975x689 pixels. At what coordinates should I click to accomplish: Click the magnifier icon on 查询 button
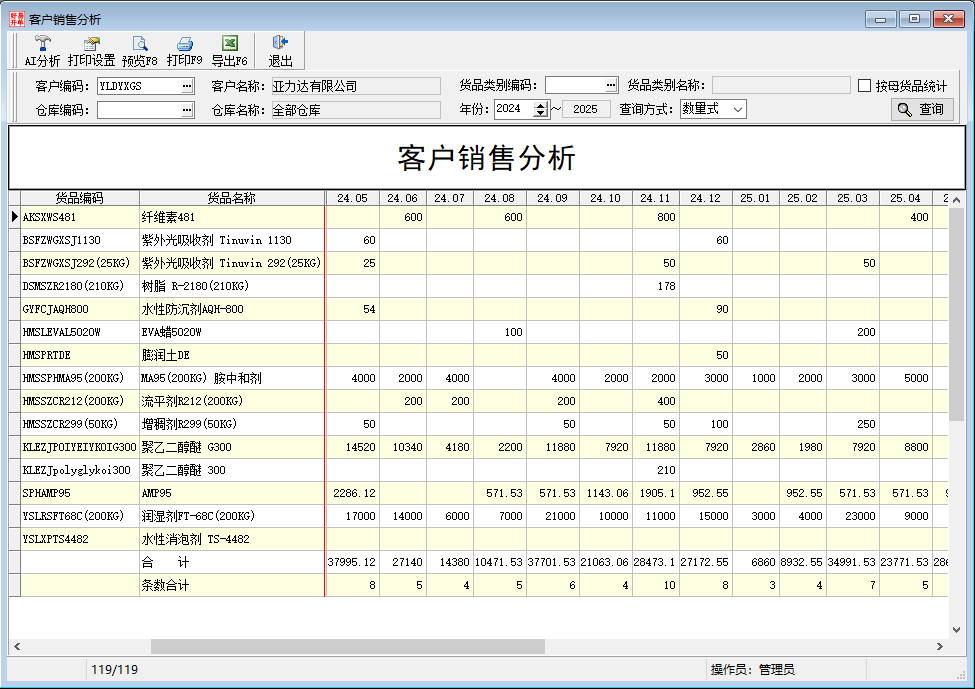point(905,108)
